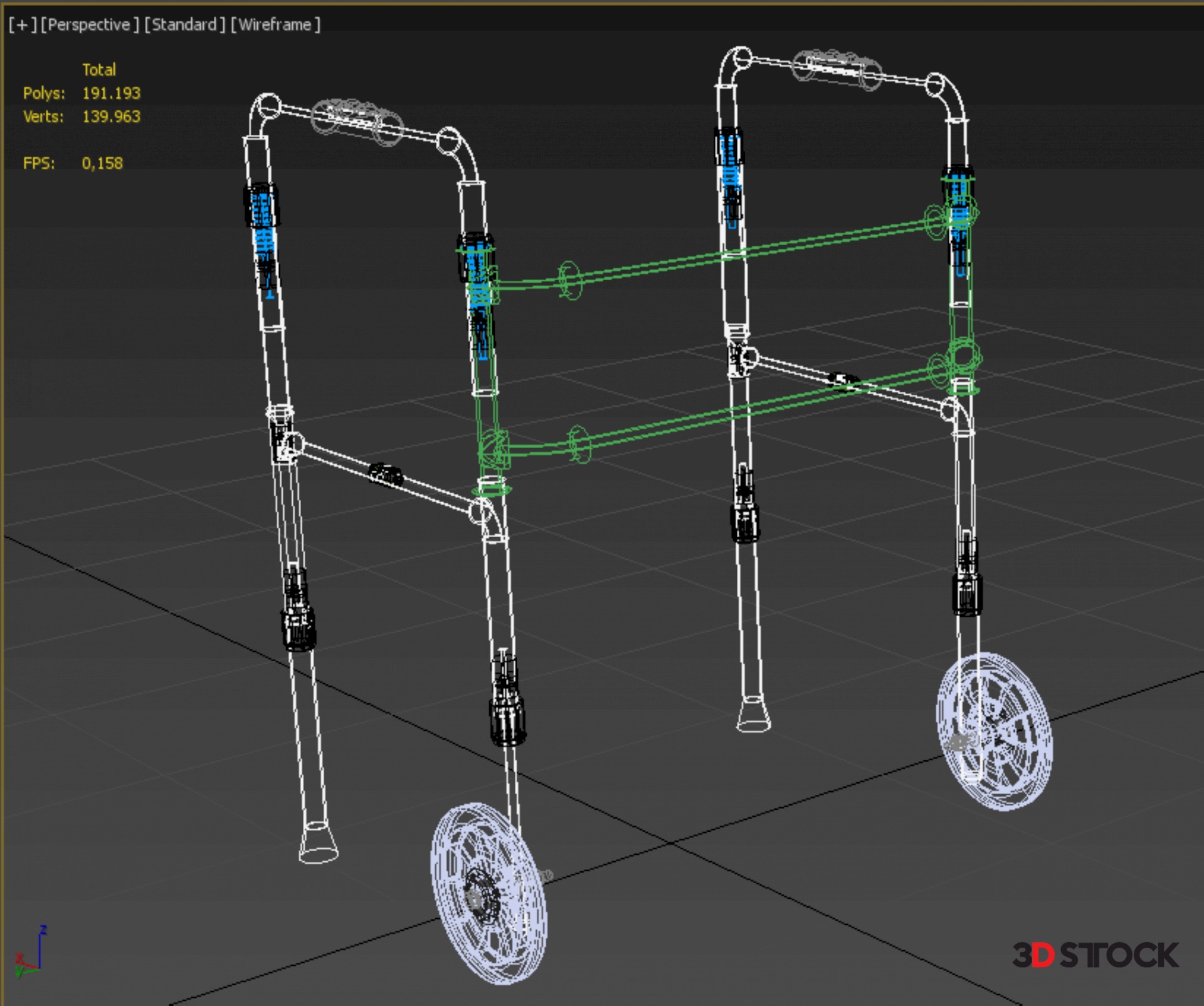1204x1006 pixels.
Task: Click the Total statistics header
Action: click(x=99, y=70)
